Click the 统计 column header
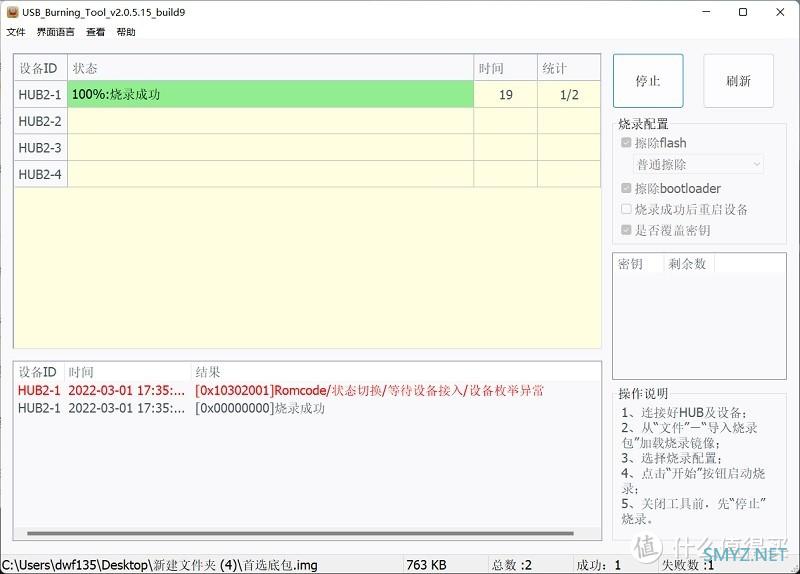The image size is (800, 574). 569,68
